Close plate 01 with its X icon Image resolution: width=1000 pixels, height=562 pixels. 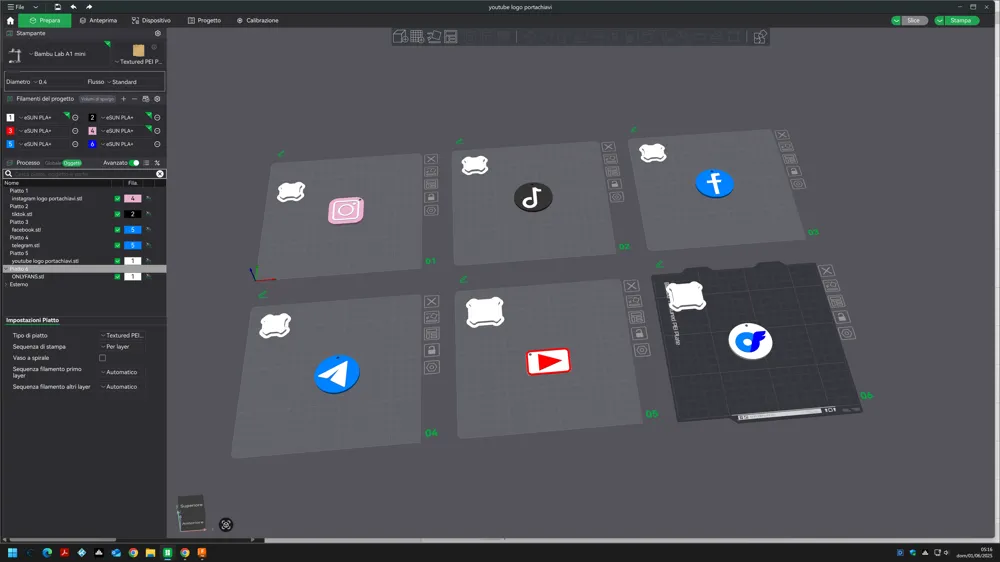pos(431,159)
